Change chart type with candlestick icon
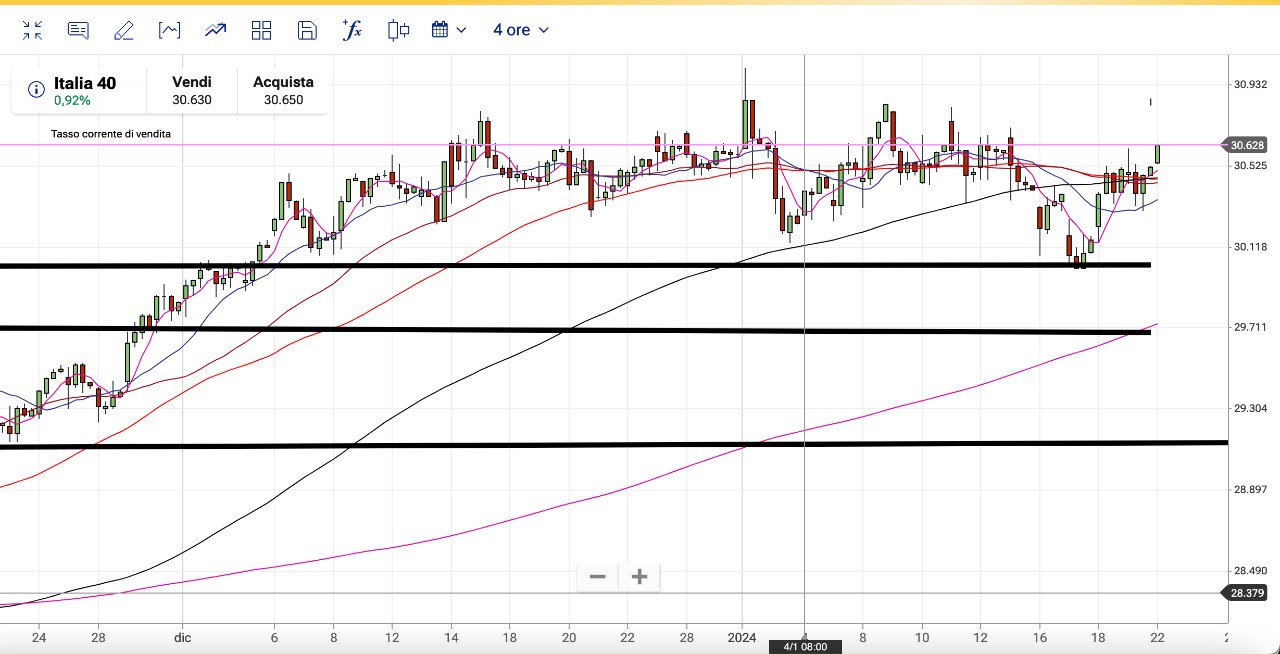Screen dimensions: 1280x654 tap(399, 30)
